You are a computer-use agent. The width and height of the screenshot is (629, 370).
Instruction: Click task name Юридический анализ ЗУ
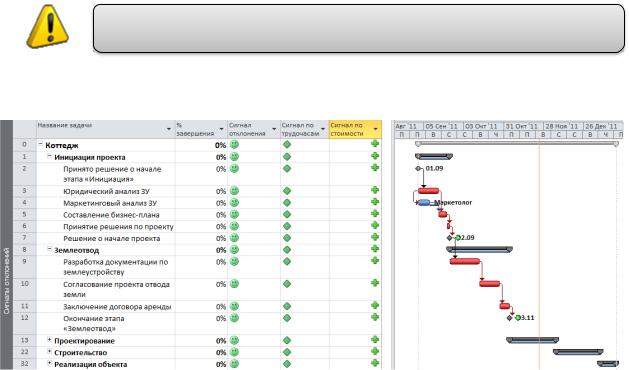click(x=106, y=191)
